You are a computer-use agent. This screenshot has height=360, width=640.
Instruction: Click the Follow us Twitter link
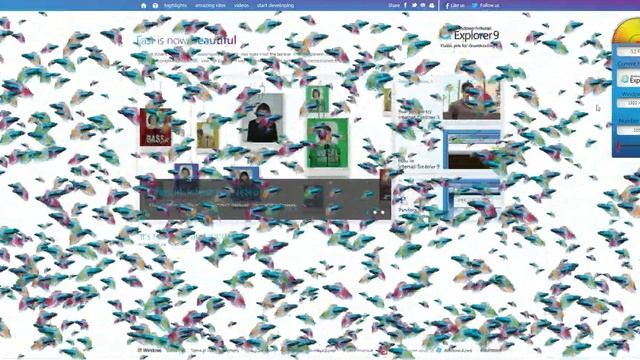point(486,5)
